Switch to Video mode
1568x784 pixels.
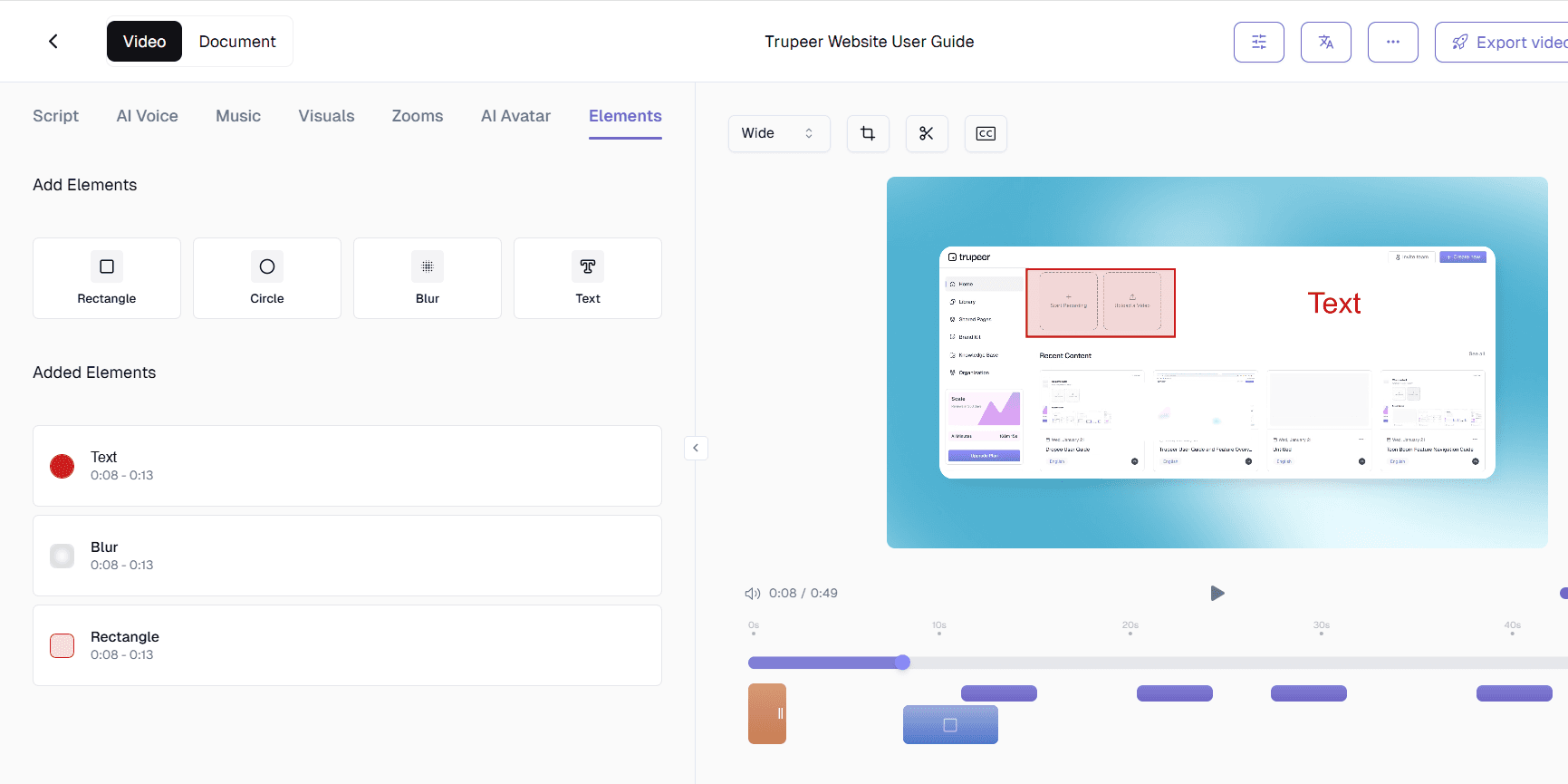click(144, 42)
